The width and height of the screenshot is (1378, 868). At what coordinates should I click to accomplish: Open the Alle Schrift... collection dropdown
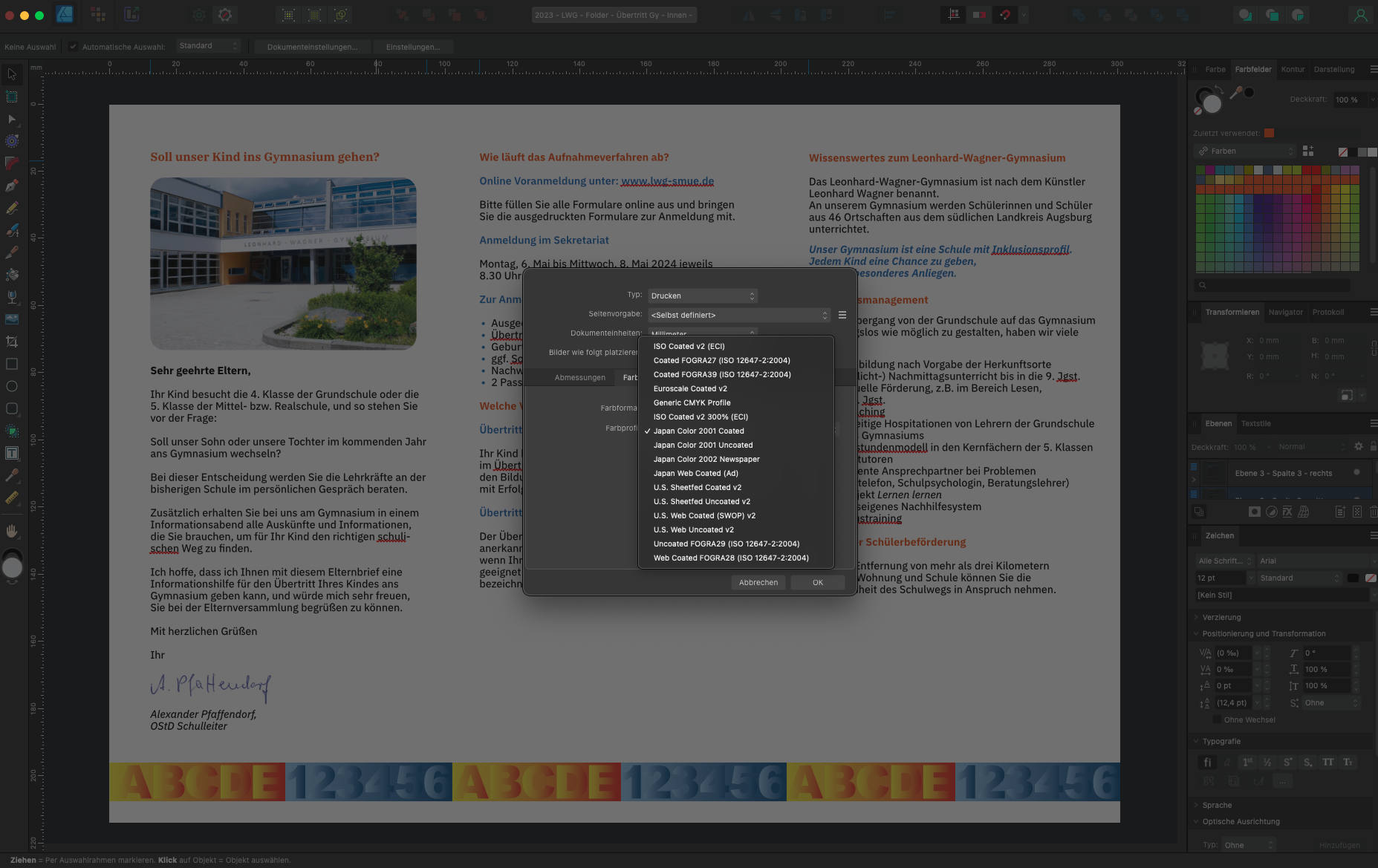pyautogui.click(x=1224, y=561)
